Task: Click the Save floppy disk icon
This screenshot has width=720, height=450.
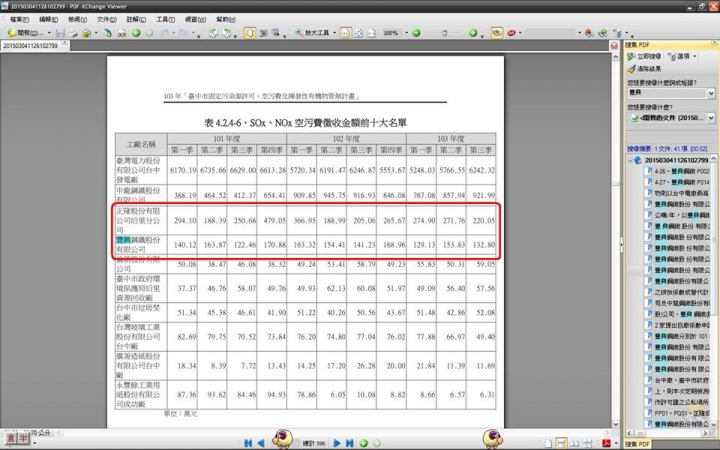Action: click(60, 33)
